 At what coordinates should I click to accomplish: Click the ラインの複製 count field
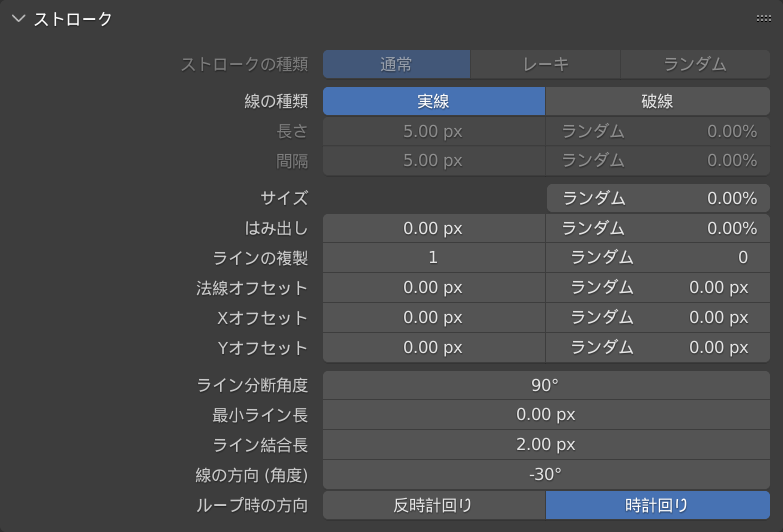click(433, 258)
